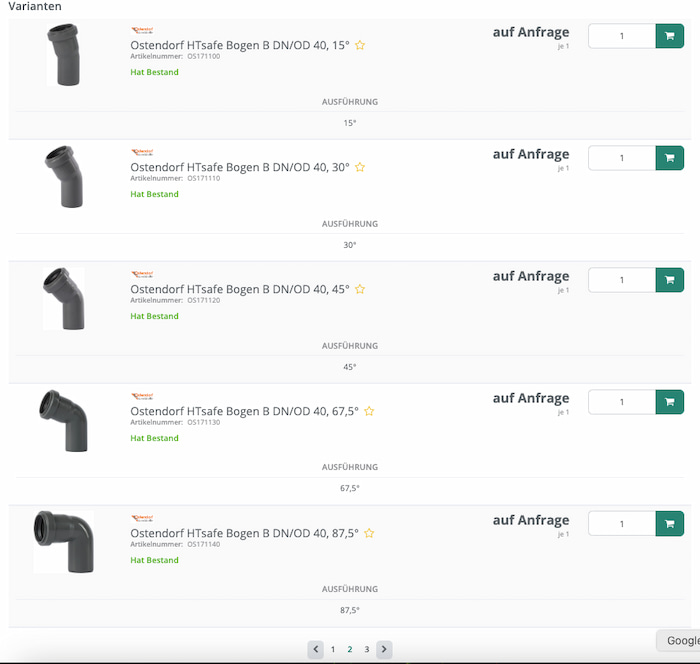Add the 30° Bogen to cart
The image size is (700, 664).
[x=670, y=158]
